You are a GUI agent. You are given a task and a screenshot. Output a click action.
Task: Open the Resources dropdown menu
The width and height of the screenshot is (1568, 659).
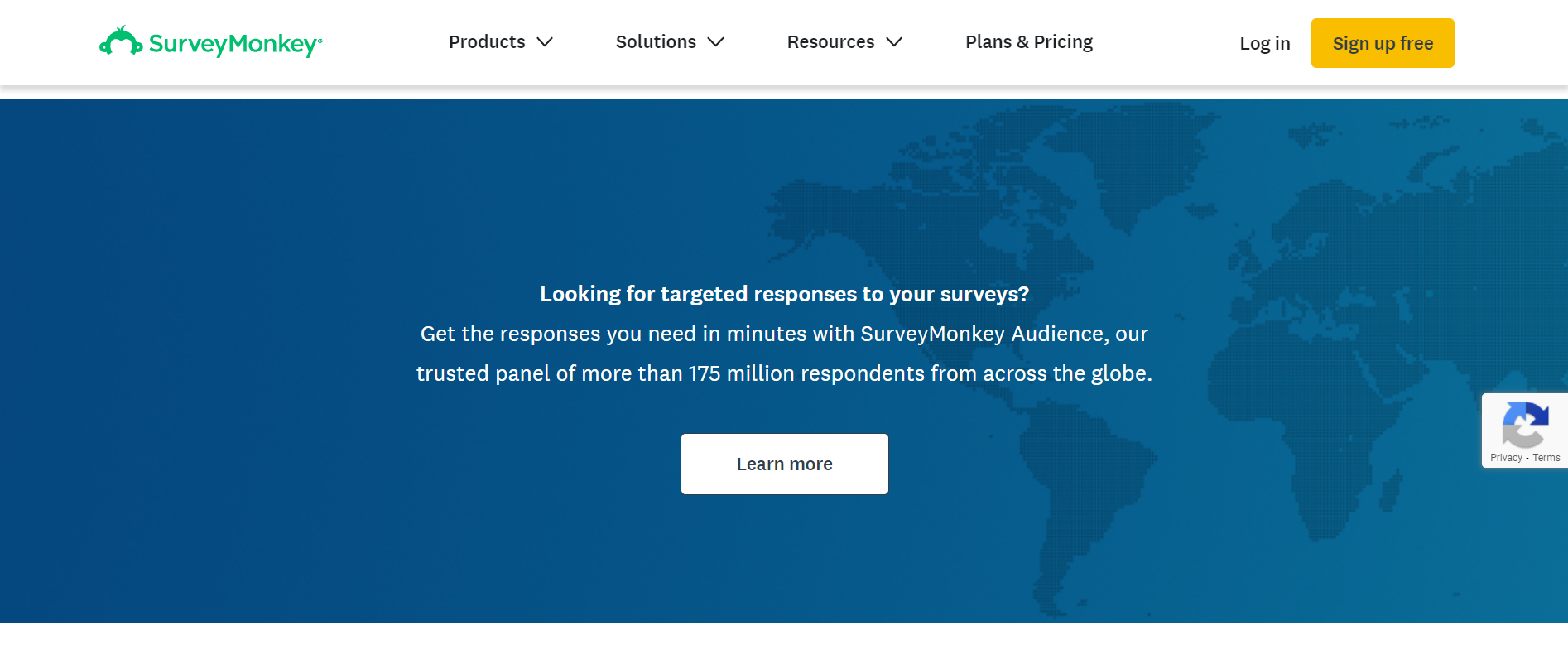[x=830, y=42]
